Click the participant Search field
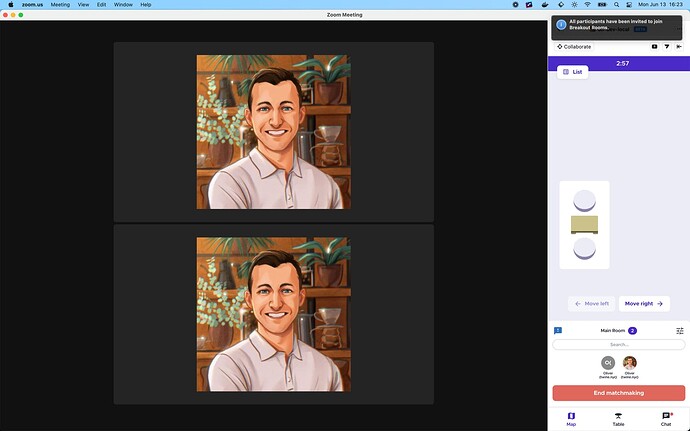 (x=619, y=345)
